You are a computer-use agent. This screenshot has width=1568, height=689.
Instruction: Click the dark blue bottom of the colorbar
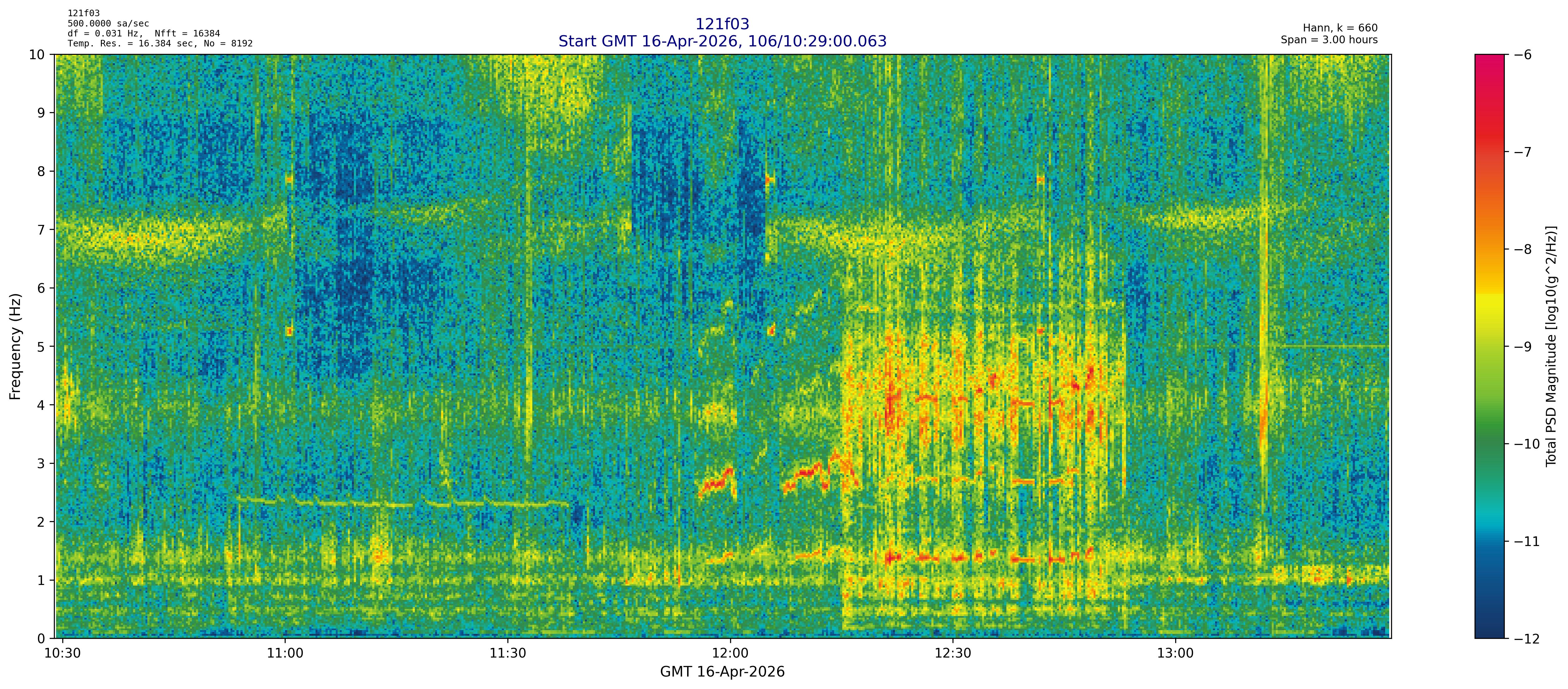pos(1489,627)
